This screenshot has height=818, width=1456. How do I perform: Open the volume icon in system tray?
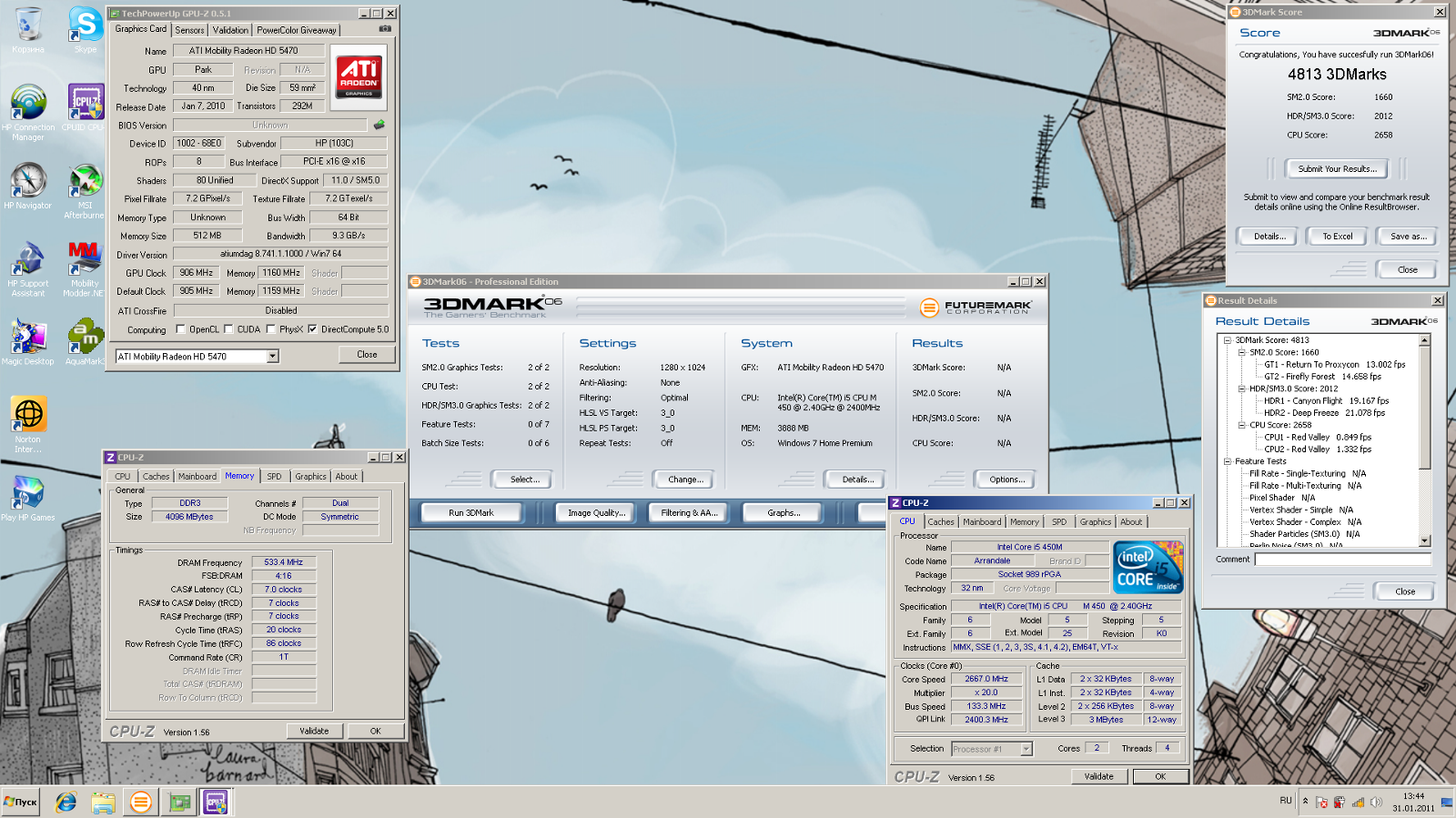[x=1376, y=802]
